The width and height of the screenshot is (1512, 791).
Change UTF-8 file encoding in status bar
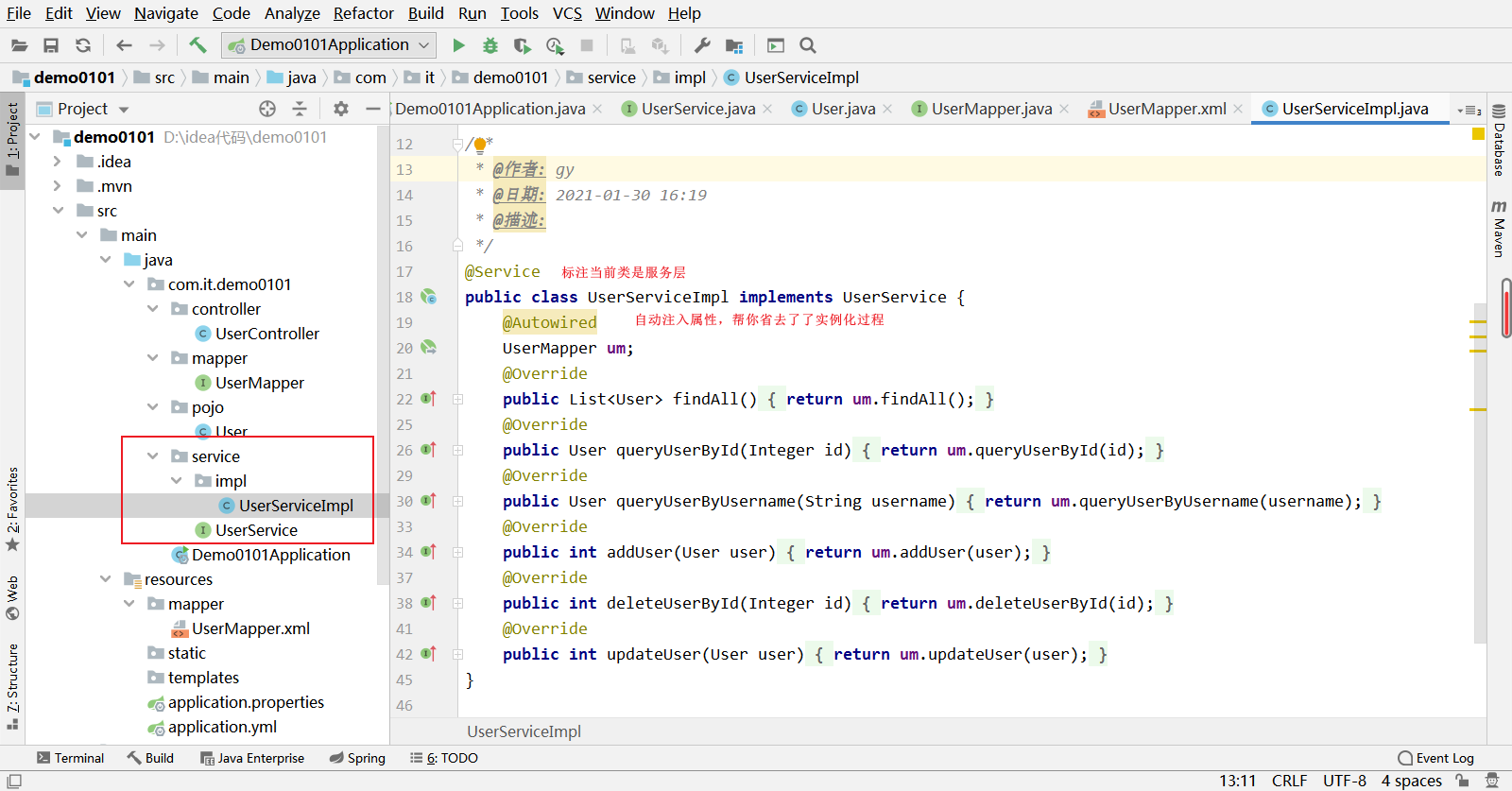click(1345, 781)
